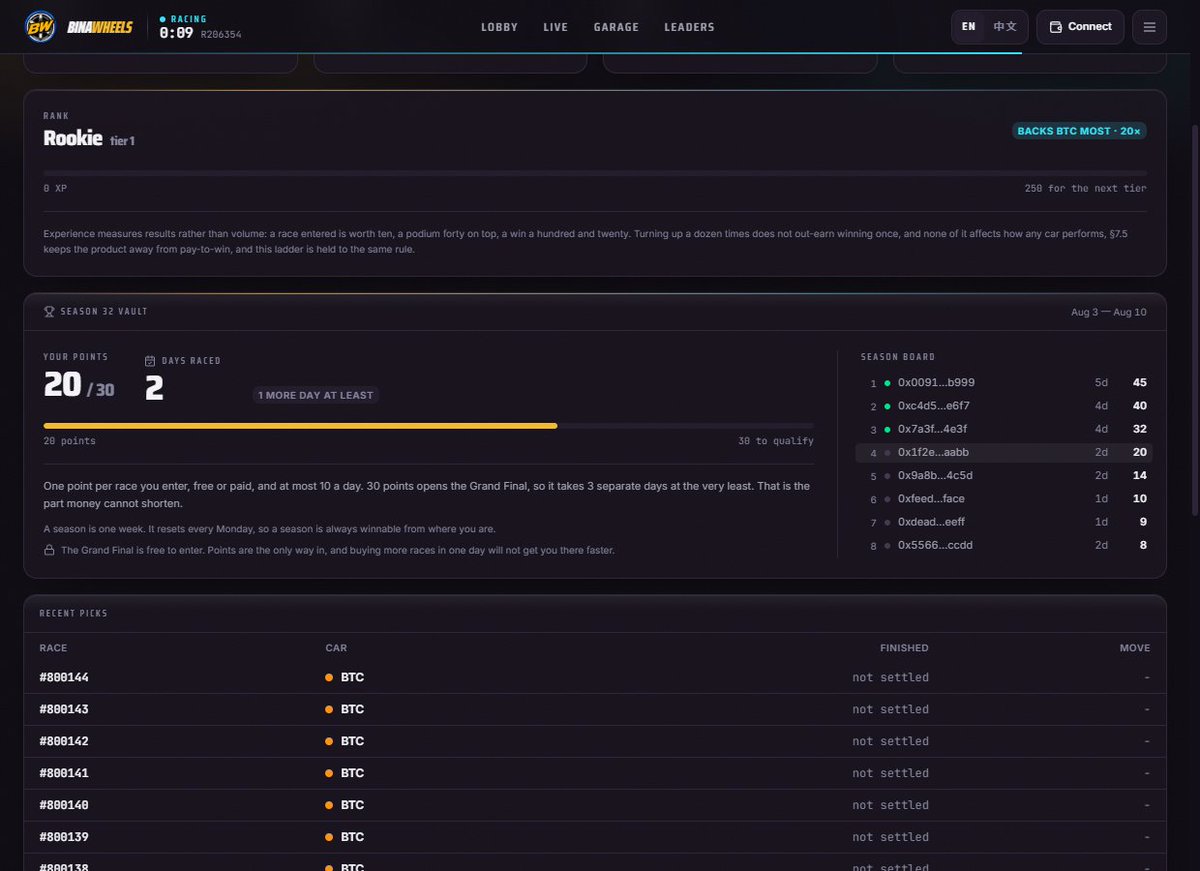Select season board entry 0x9a8b…4c5d
The height and width of the screenshot is (871, 1200).
(1004, 475)
